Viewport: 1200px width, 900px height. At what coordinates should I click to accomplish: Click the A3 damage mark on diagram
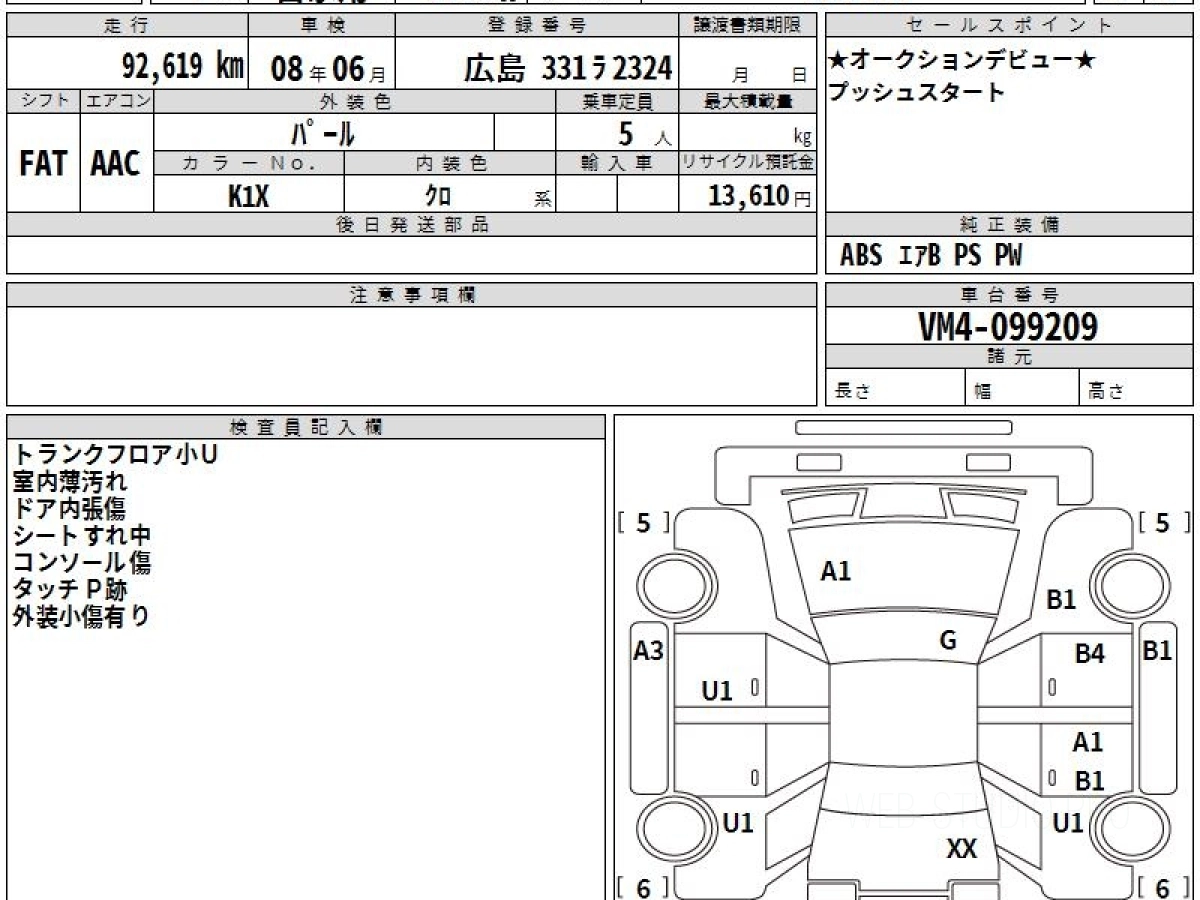649,652
